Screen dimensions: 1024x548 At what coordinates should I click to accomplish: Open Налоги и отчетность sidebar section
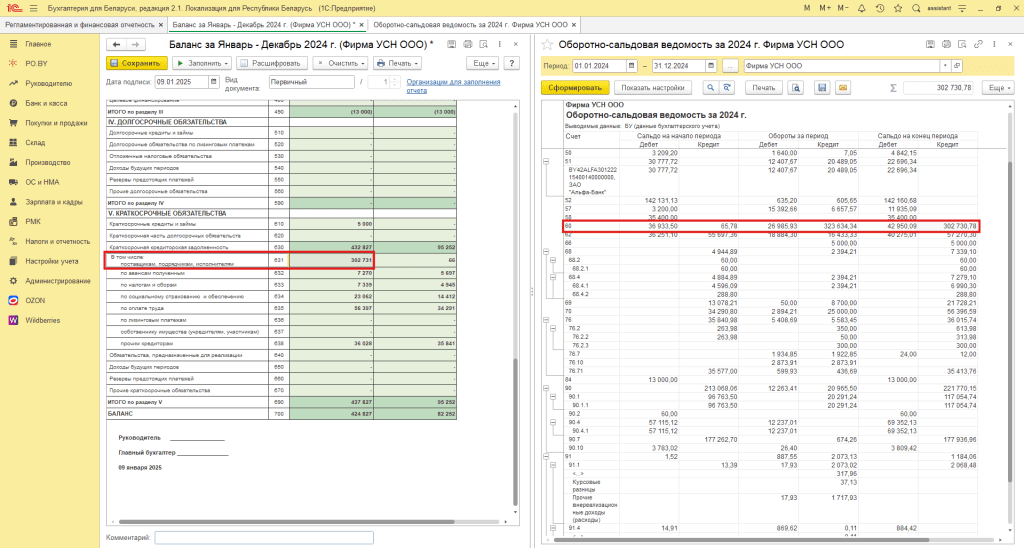click(x=57, y=241)
